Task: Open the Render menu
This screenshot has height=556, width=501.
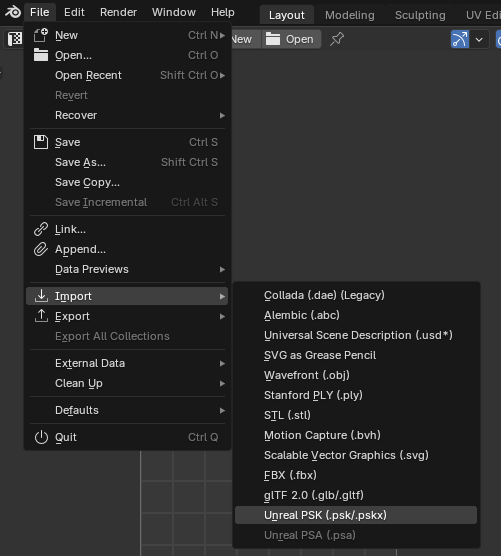Action: (118, 12)
